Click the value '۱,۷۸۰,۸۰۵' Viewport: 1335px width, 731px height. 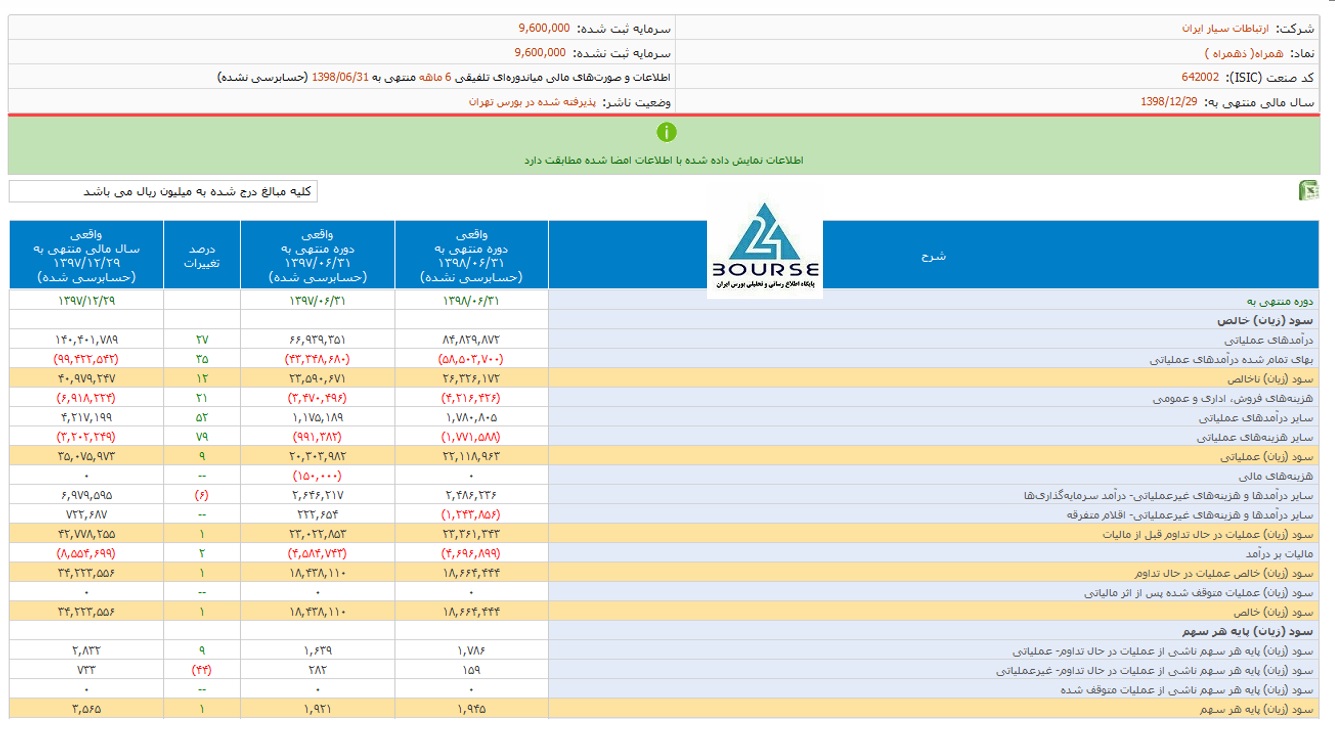471,418
